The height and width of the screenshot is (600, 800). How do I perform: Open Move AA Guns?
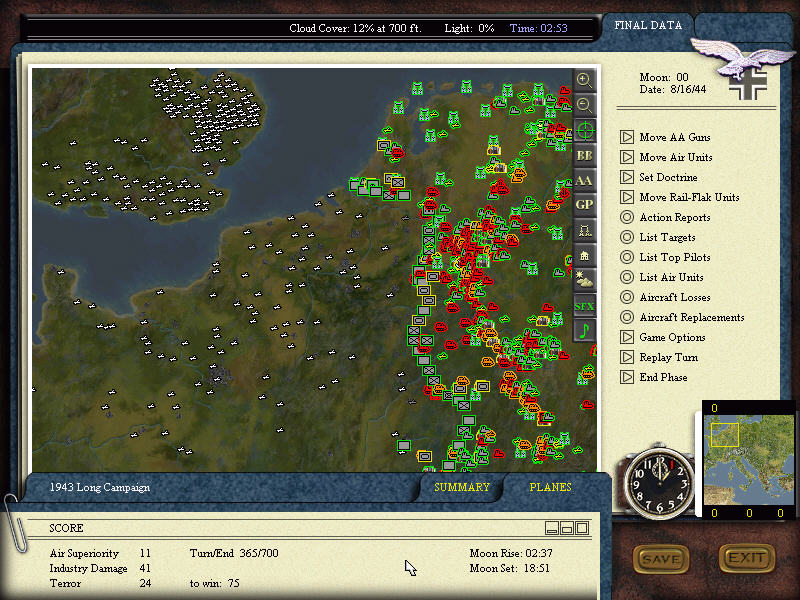point(674,137)
